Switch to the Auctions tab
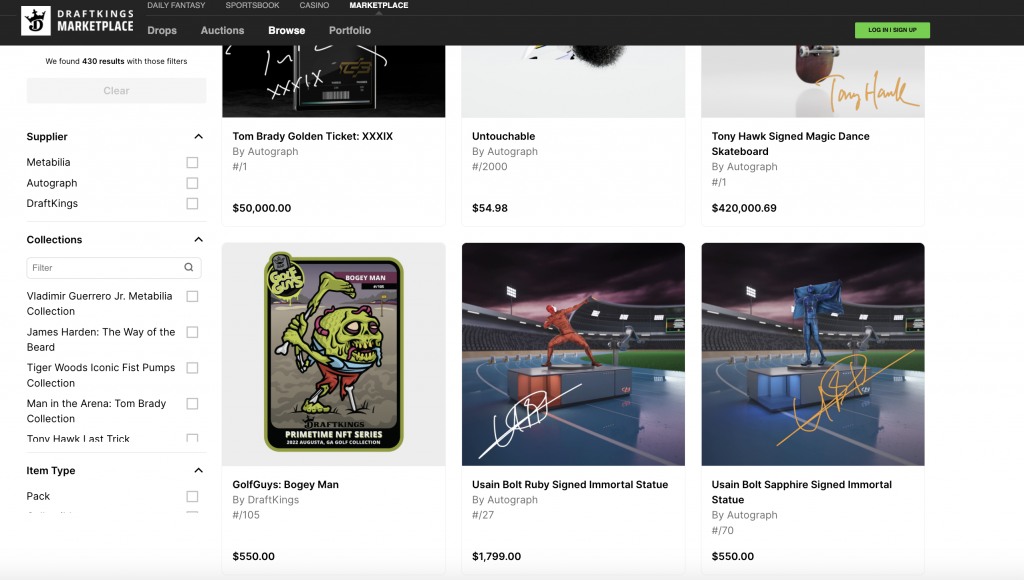This screenshot has width=1024, height=580. click(222, 30)
